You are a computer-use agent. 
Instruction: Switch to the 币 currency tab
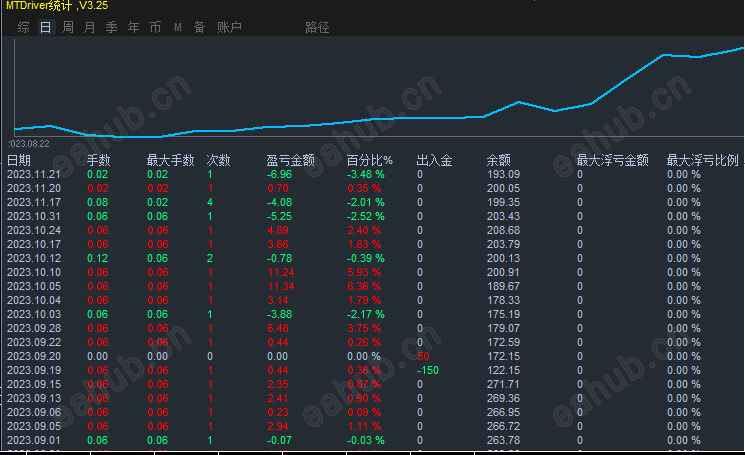155,27
